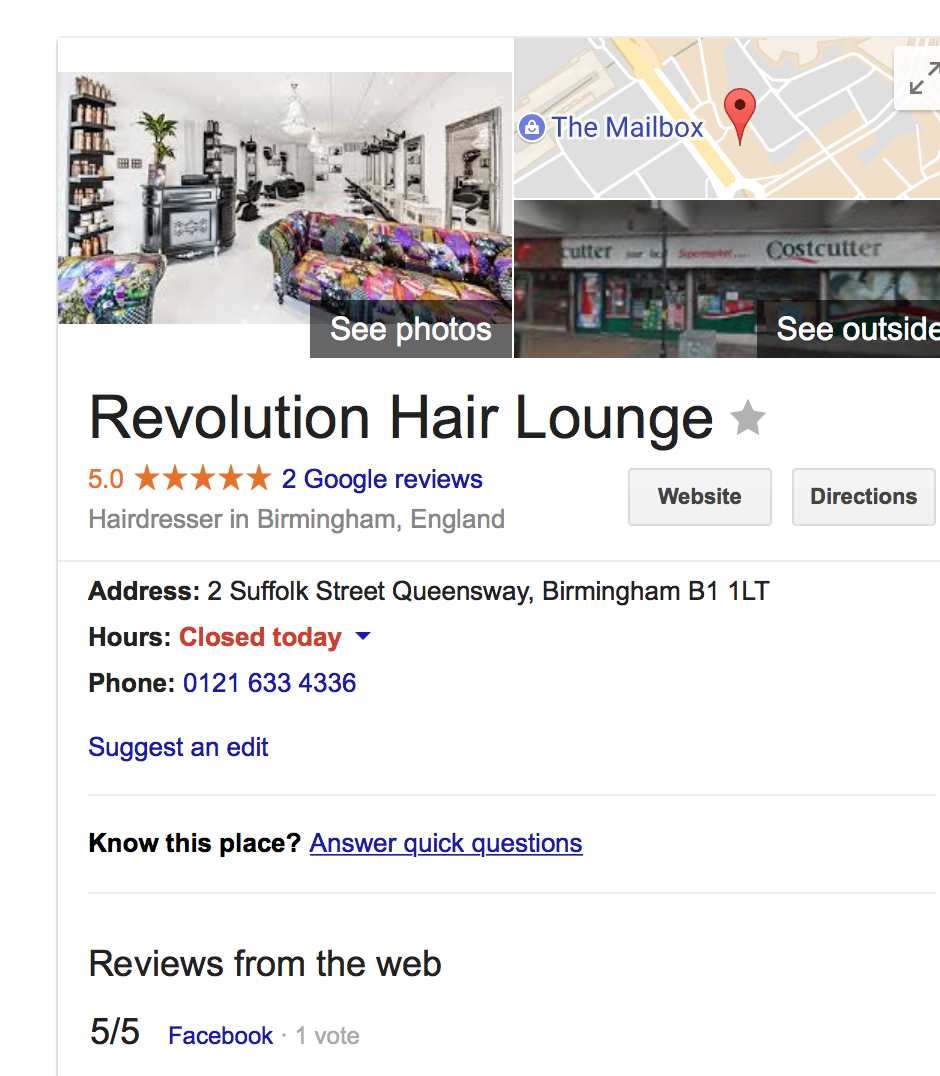This screenshot has height=1076, width=940.
Task: Click The Mailbox shopping bag icon
Action: pyautogui.click(x=532, y=128)
